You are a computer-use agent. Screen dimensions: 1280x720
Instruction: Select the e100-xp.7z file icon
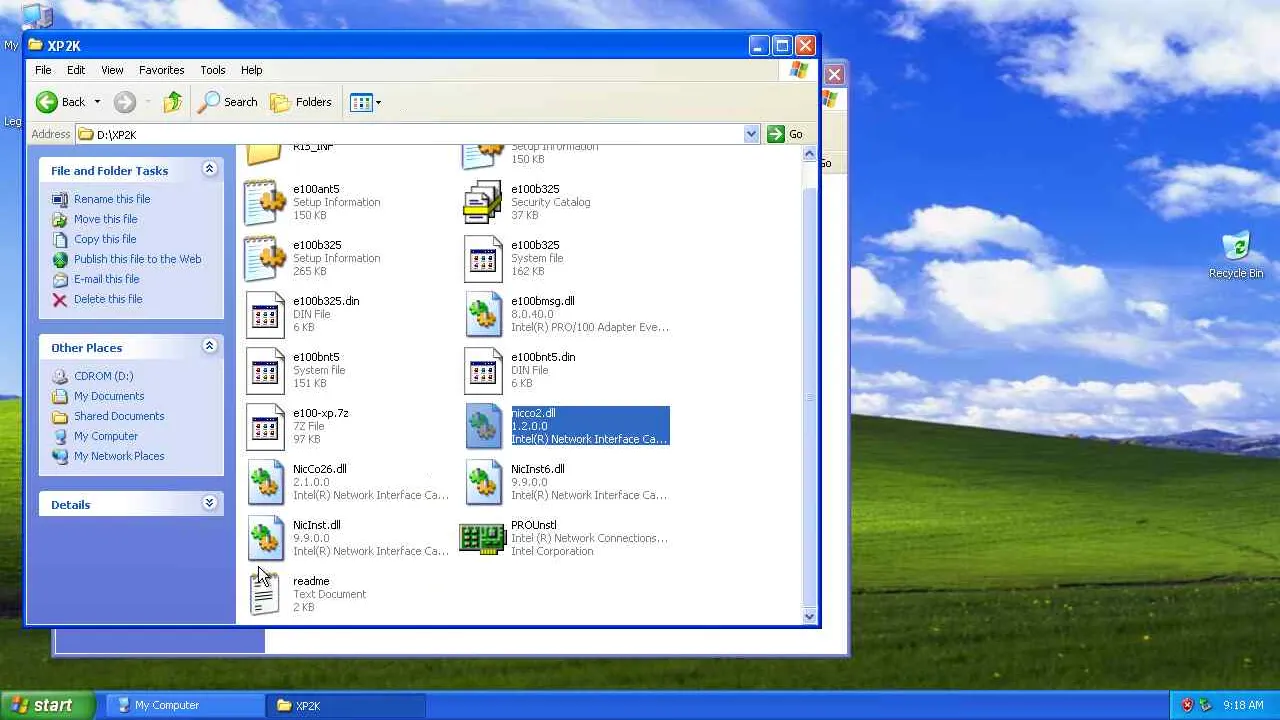click(x=265, y=426)
